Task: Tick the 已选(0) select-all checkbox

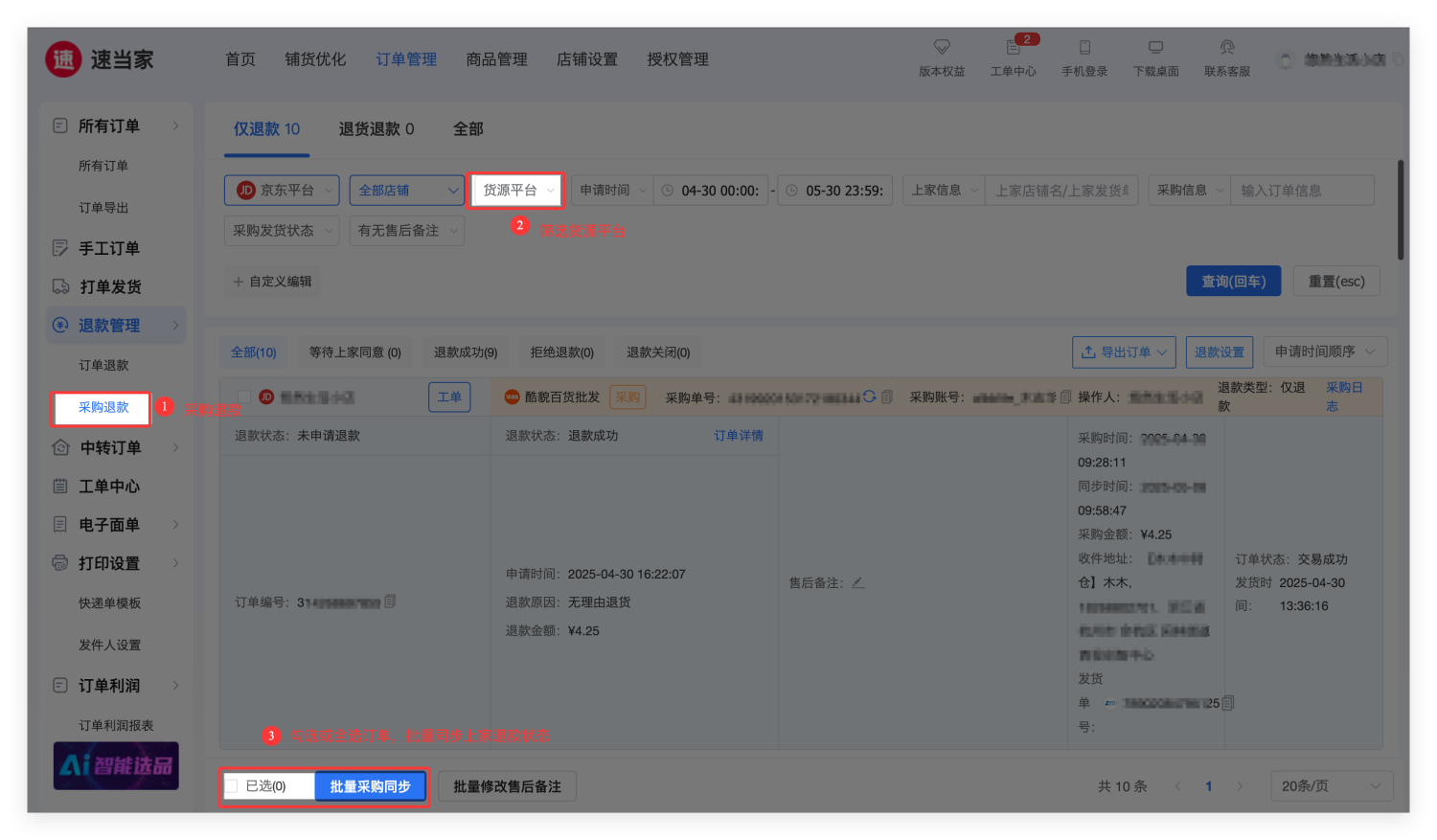Action: click(231, 786)
